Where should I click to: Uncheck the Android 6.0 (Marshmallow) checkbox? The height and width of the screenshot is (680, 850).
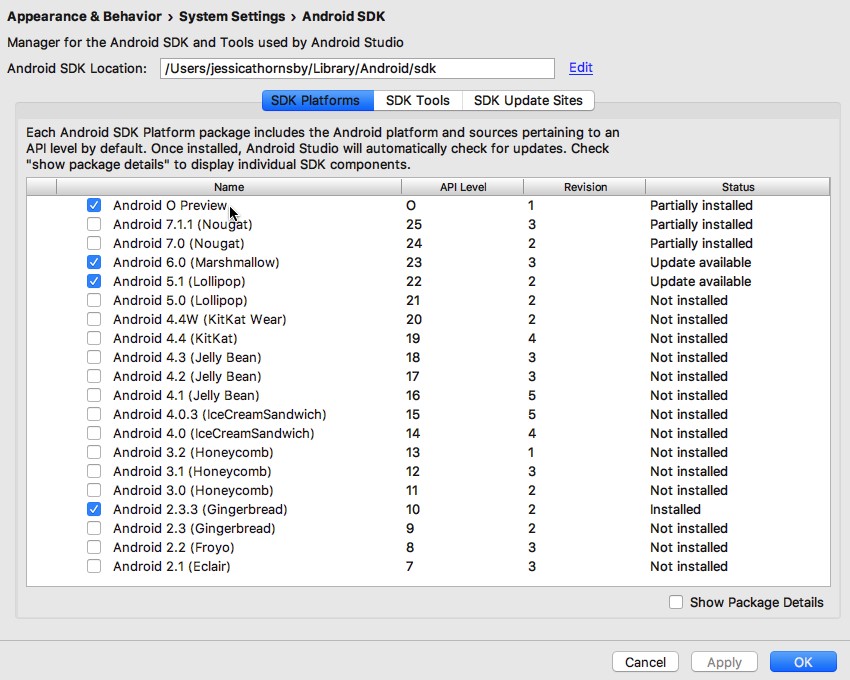pyautogui.click(x=94, y=262)
